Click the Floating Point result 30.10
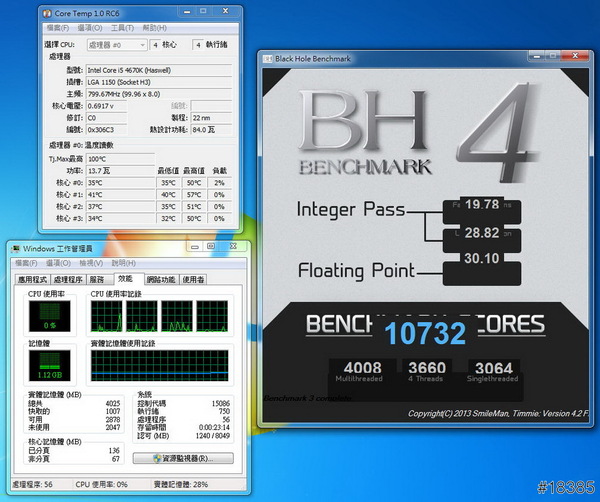This screenshot has height=502, width=600. pyautogui.click(x=482, y=258)
